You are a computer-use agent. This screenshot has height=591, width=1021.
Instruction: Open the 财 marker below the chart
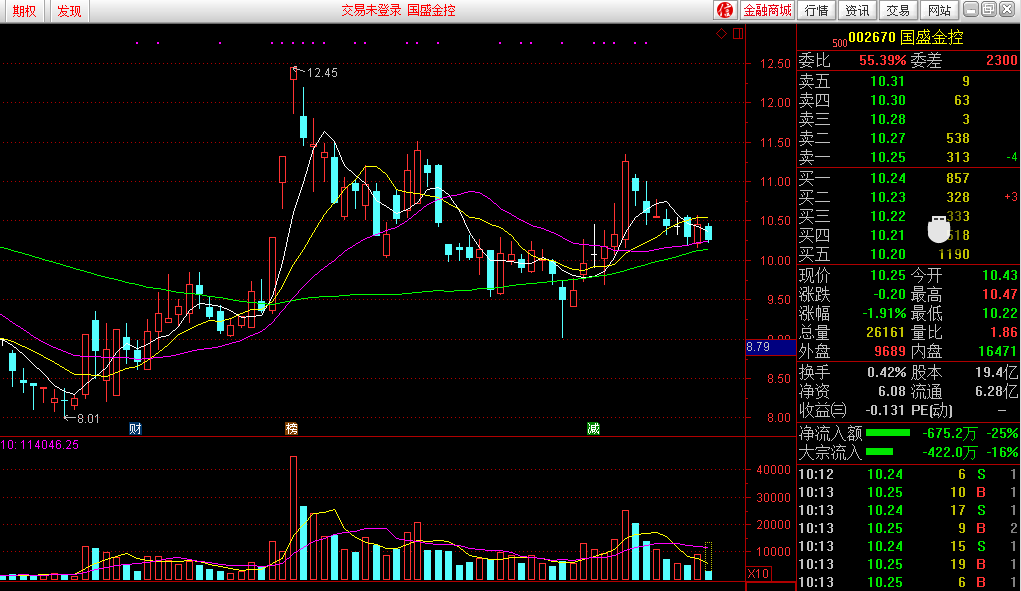pyautogui.click(x=135, y=428)
